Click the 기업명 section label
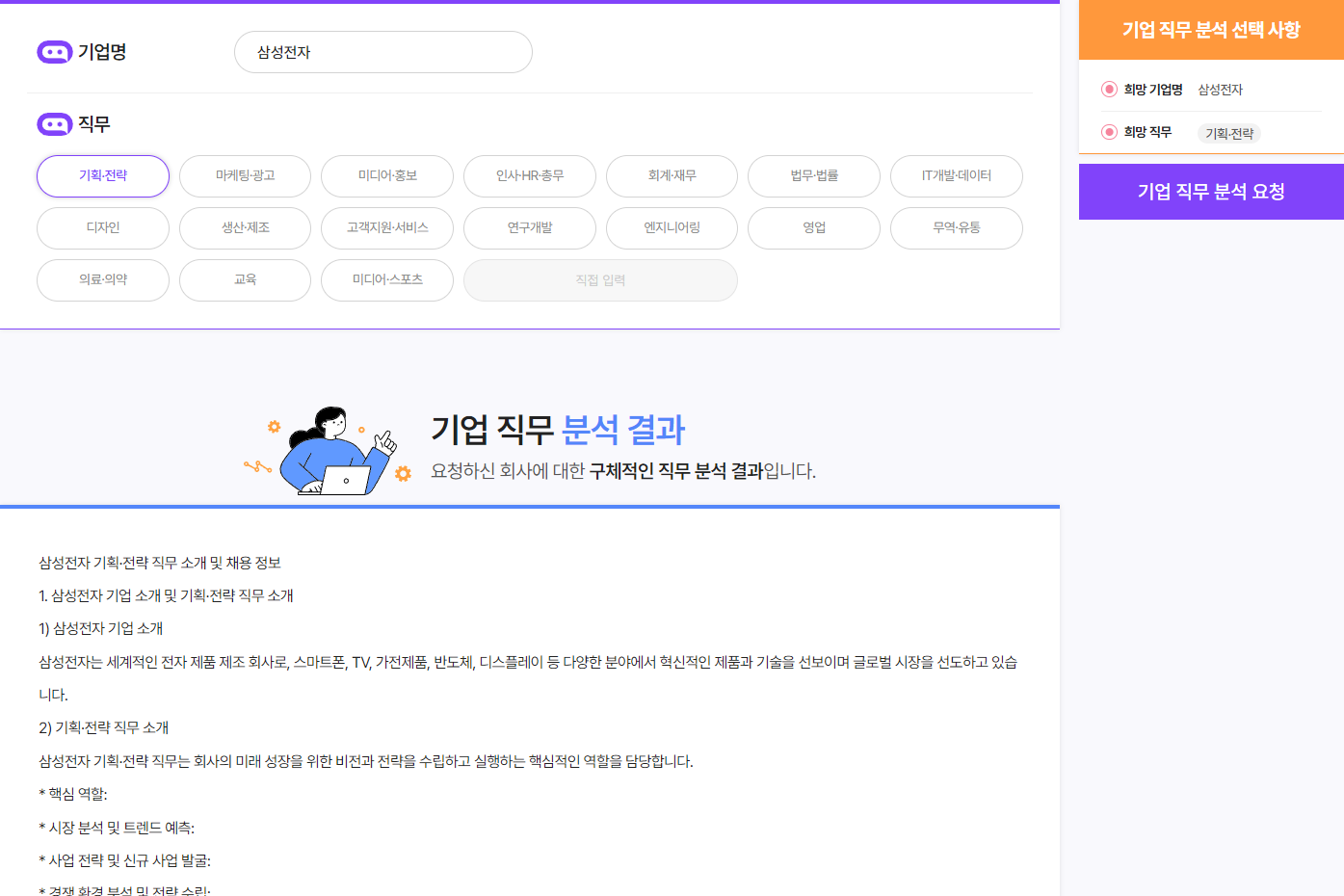The image size is (1344, 896). (x=102, y=52)
